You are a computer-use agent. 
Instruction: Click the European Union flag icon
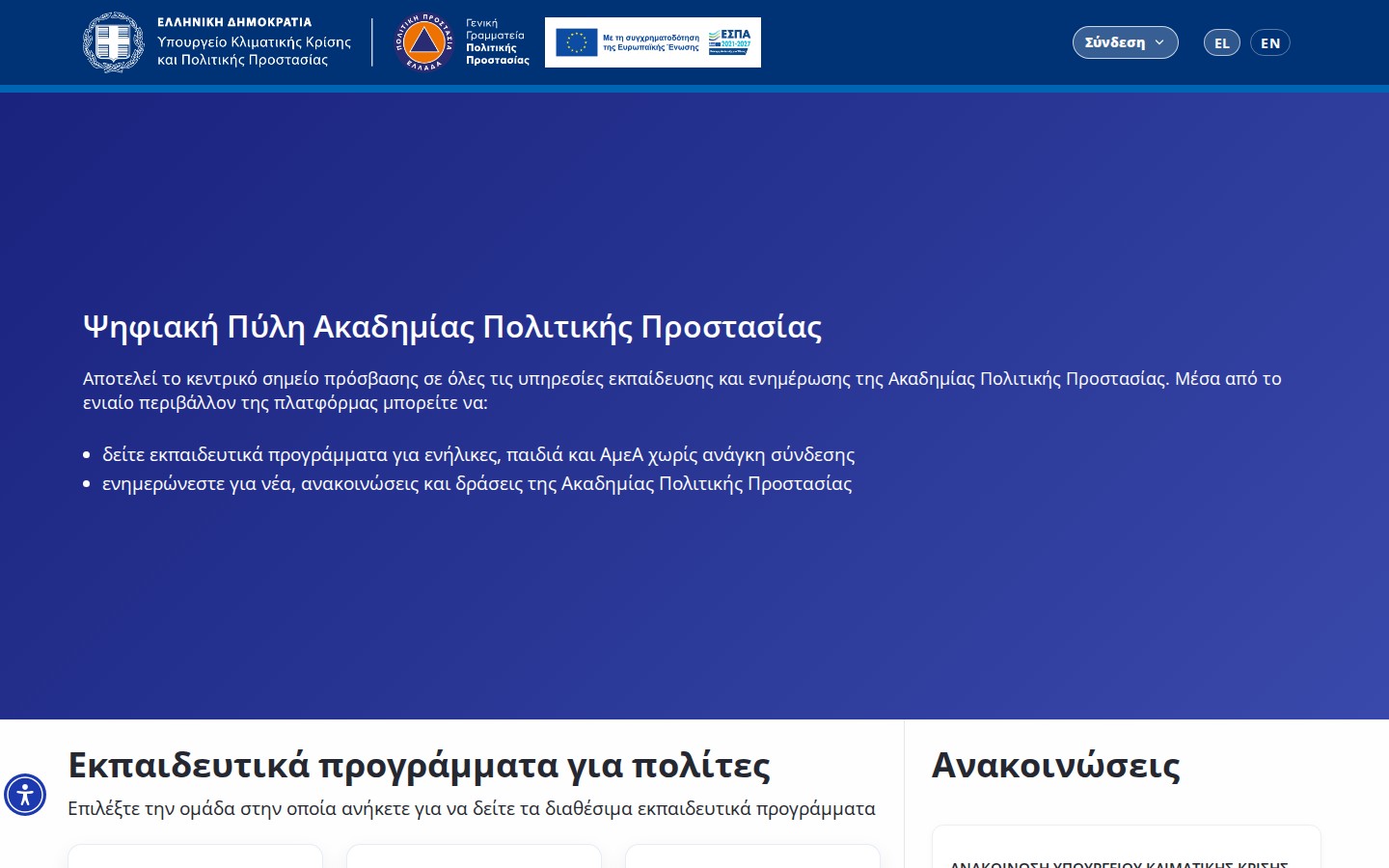coord(577,42)
